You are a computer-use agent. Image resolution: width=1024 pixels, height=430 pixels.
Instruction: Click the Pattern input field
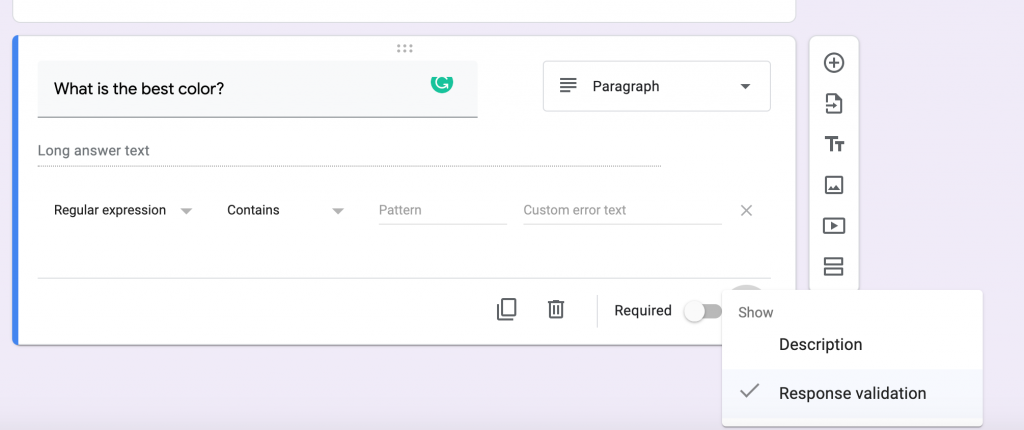tap(443, 211)
